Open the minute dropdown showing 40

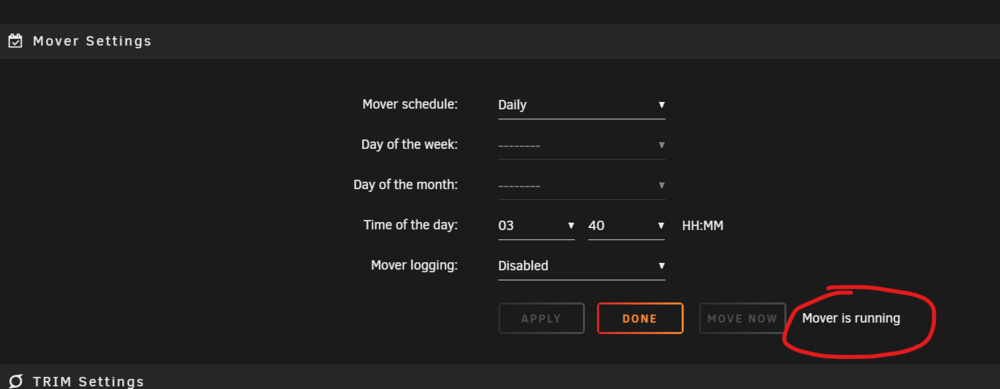pos(626,226)
